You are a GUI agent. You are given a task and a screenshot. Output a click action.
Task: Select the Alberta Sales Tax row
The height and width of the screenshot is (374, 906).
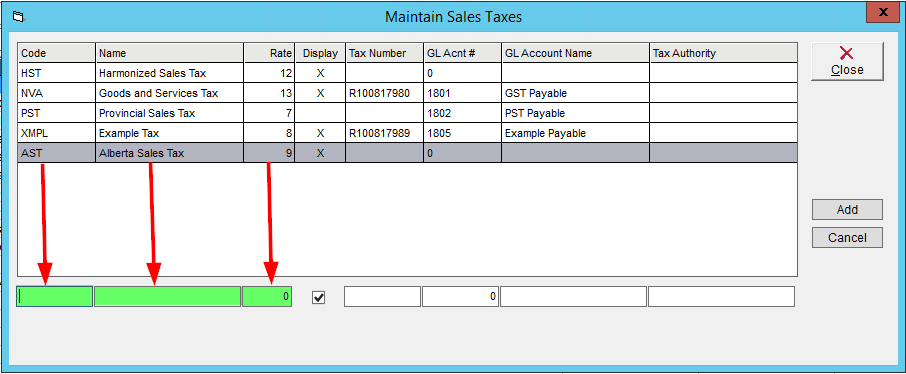(407, 153)
